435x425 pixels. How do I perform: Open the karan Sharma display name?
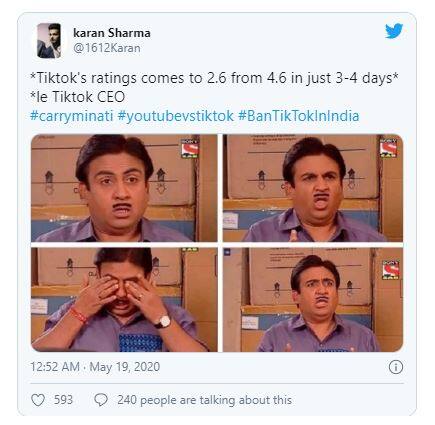[x=112, y=33]
